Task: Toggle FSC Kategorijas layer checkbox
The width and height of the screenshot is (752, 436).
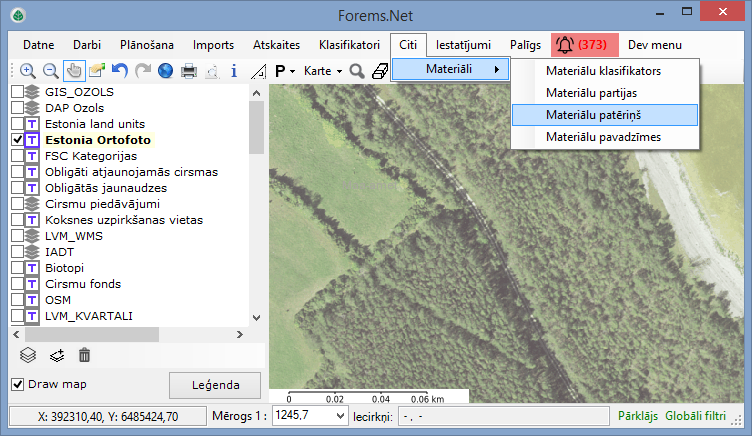Action: click(17, 156)
